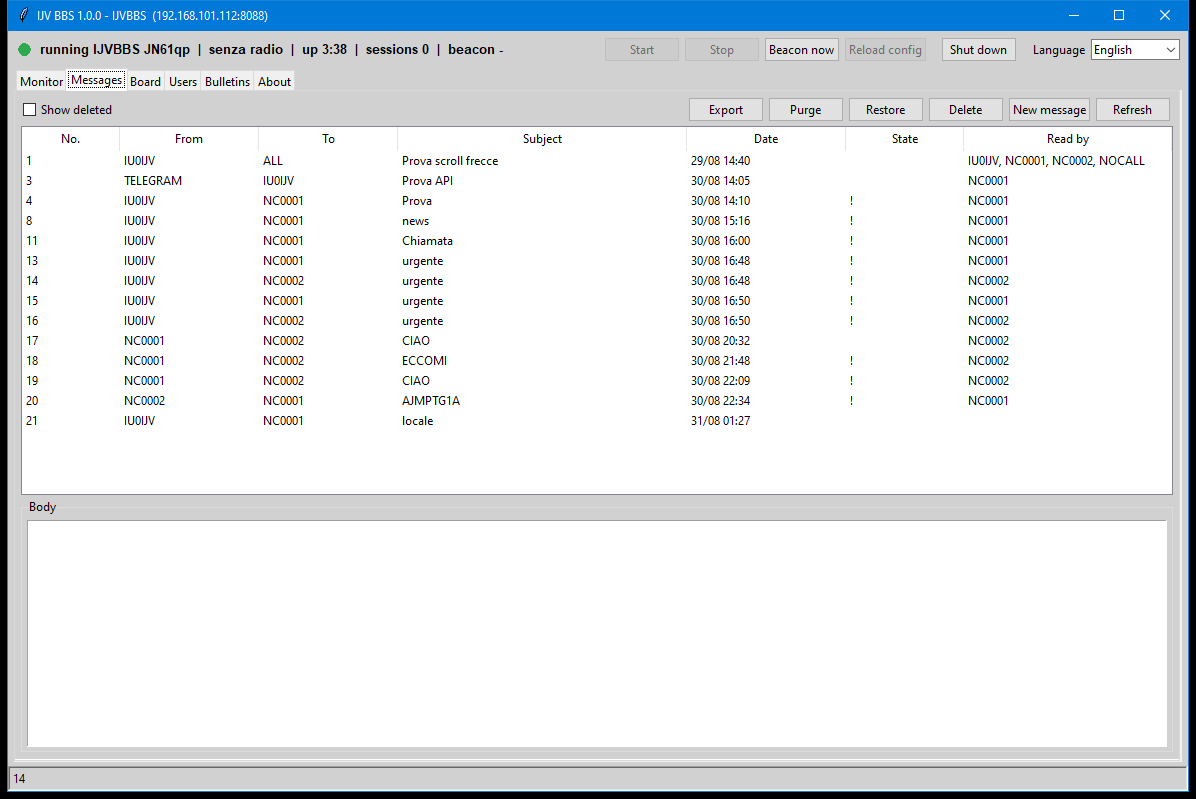Click the IJV BBS feather app icon
This screenshot has width=1196, height=799.
point(24,15)
